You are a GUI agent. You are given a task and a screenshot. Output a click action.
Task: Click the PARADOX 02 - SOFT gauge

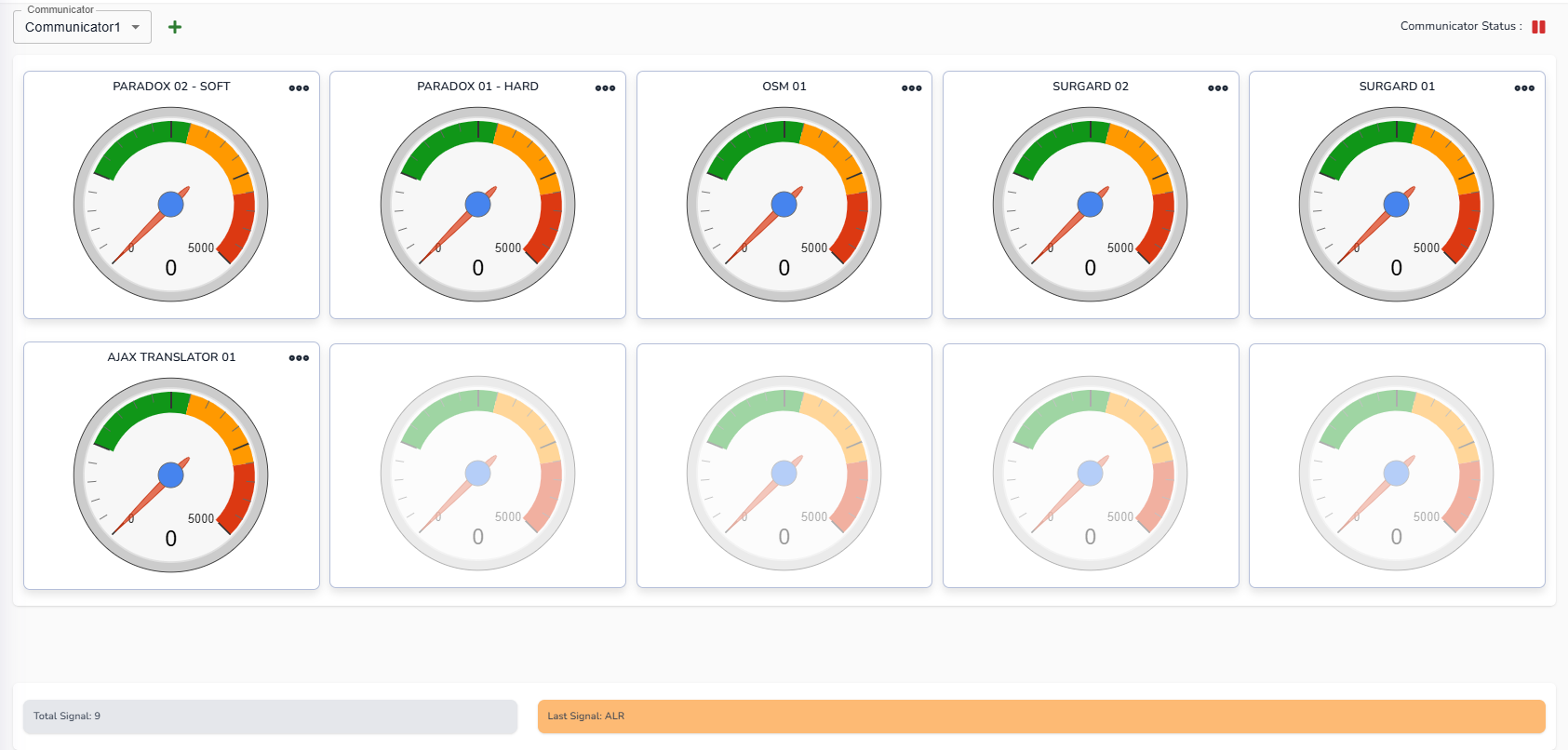click(171, 205)
